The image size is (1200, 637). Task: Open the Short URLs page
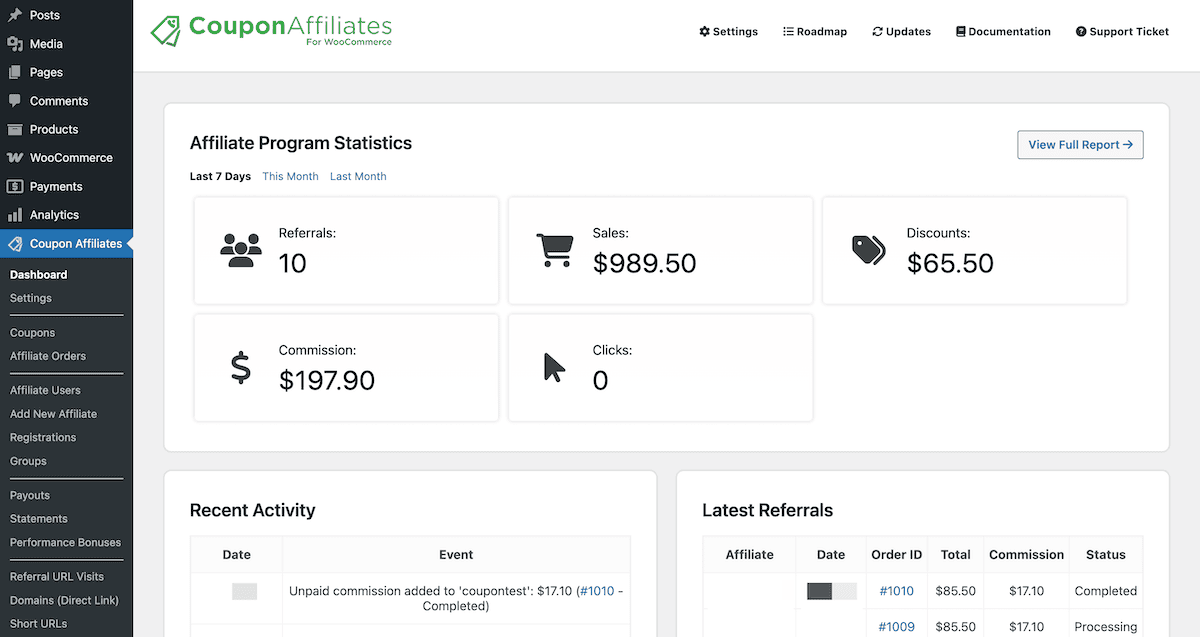click(39, 624)
